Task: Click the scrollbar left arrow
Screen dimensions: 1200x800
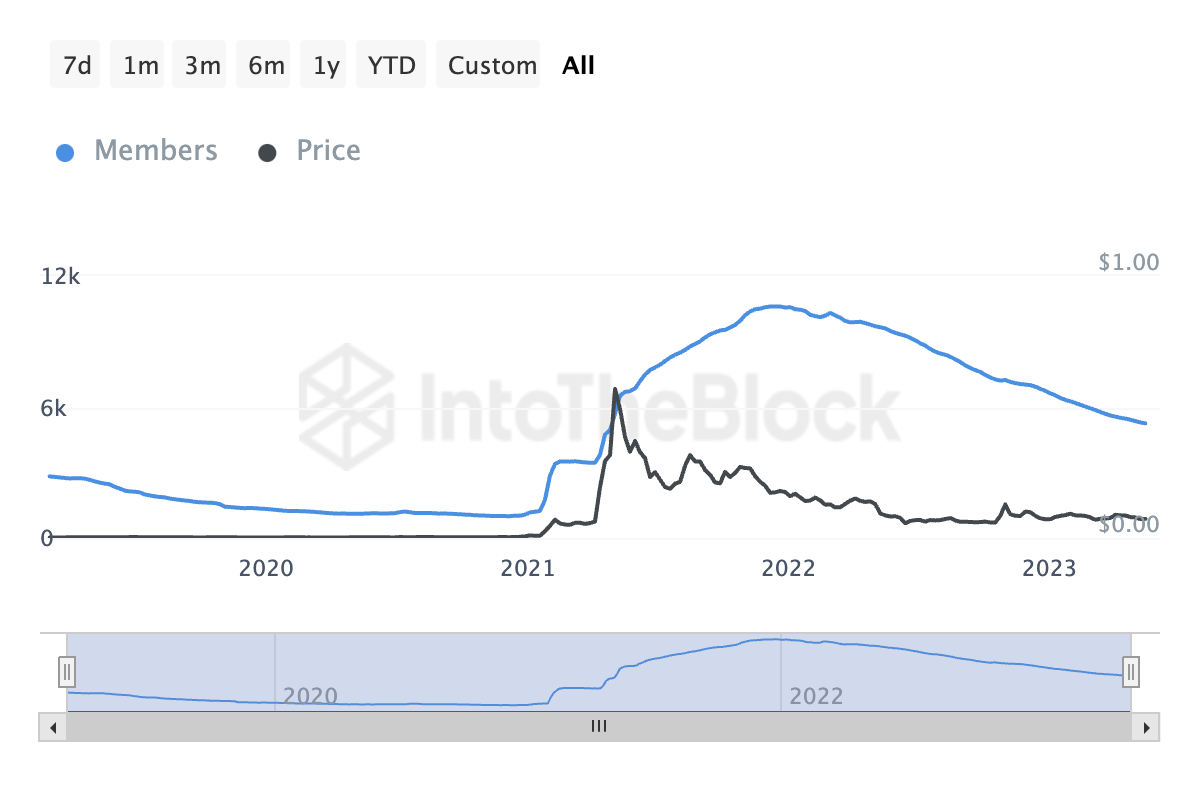Action: pyautogui.click(x=53, y=727)
